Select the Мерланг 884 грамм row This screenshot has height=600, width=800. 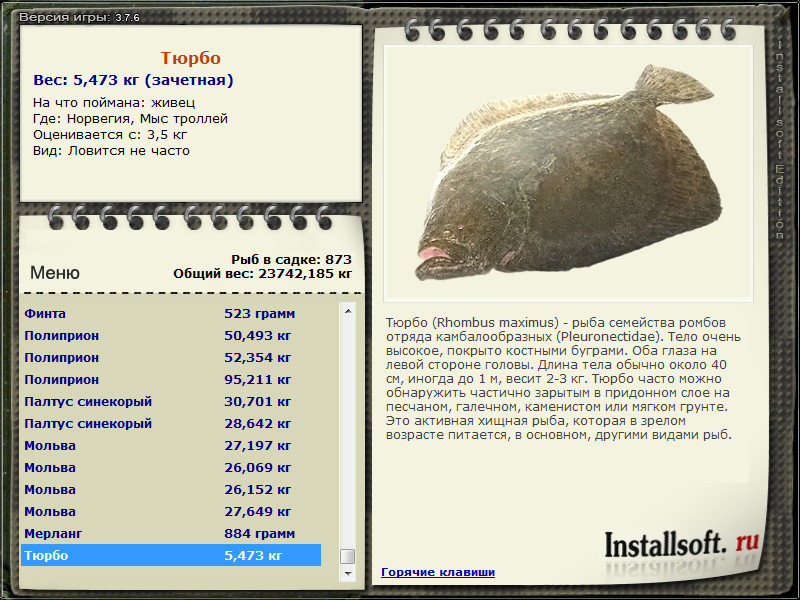click(x=171, y=533)
